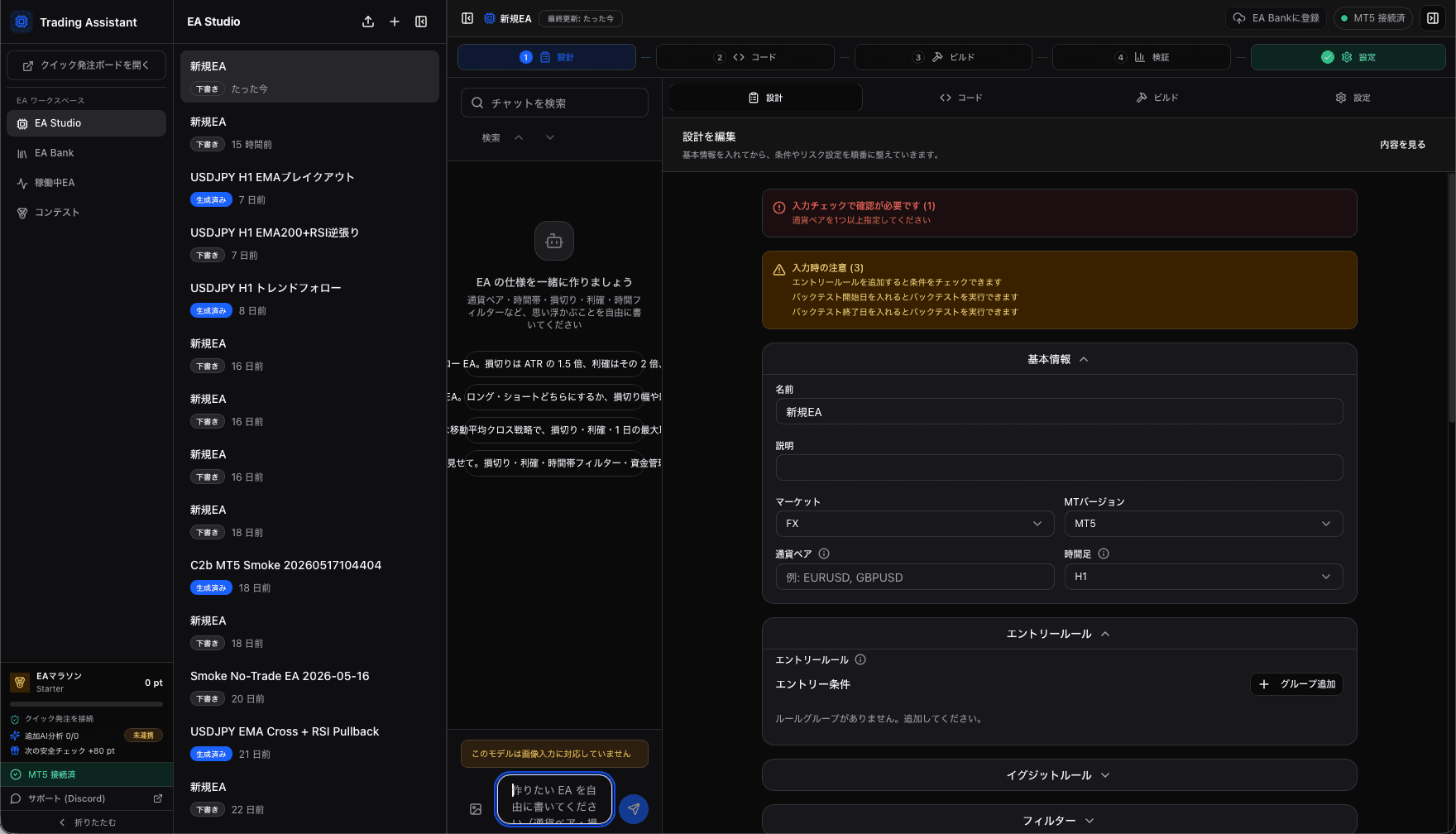1456x834 pixels.
Task: Click クイック発注ボードを開く button
Action: 87,65
